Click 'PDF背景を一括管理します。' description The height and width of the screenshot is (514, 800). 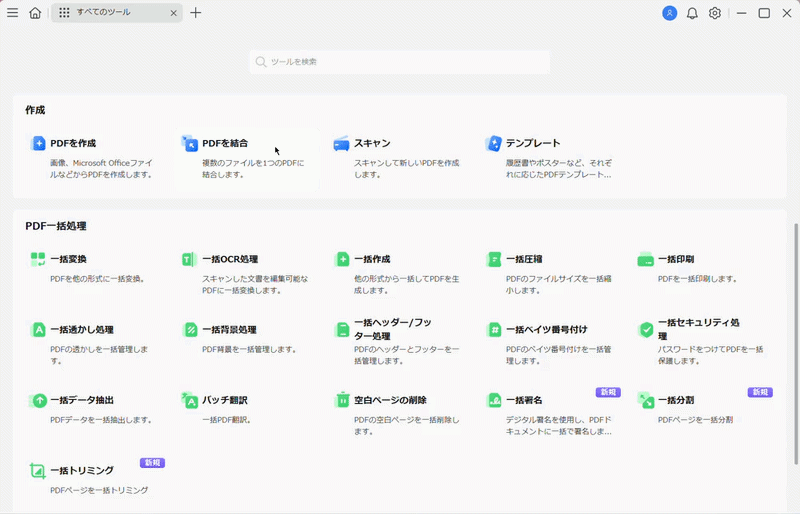tap(249, 350)
